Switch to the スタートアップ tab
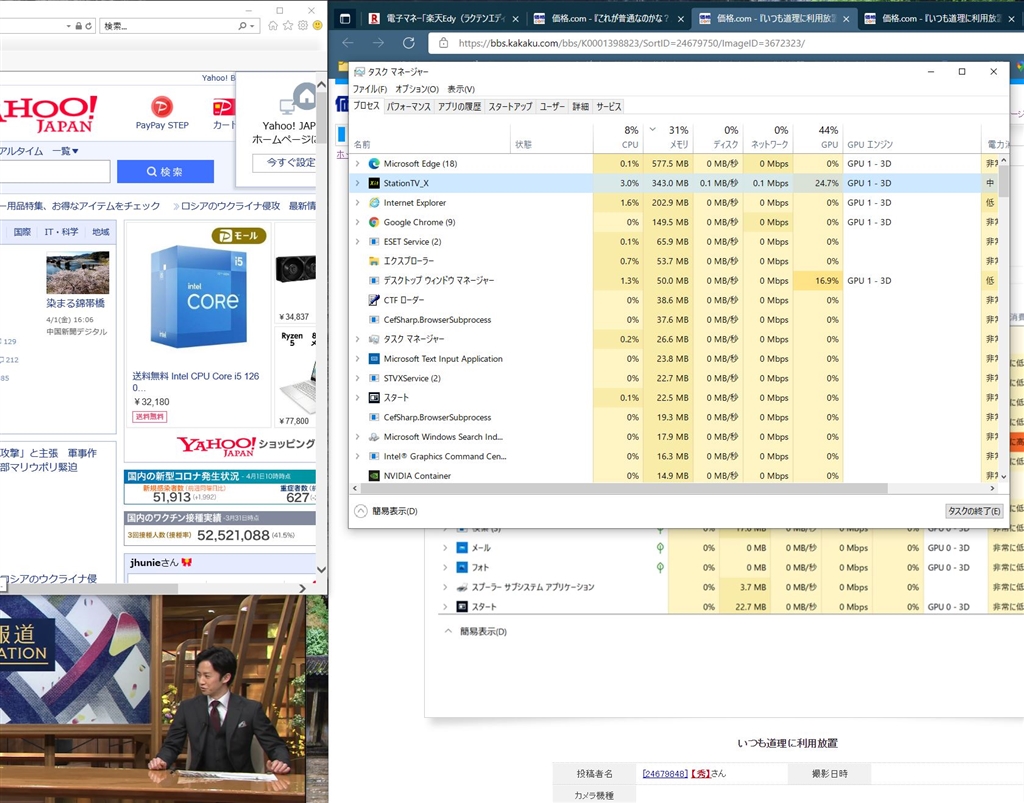 click(x=510, y=106)
